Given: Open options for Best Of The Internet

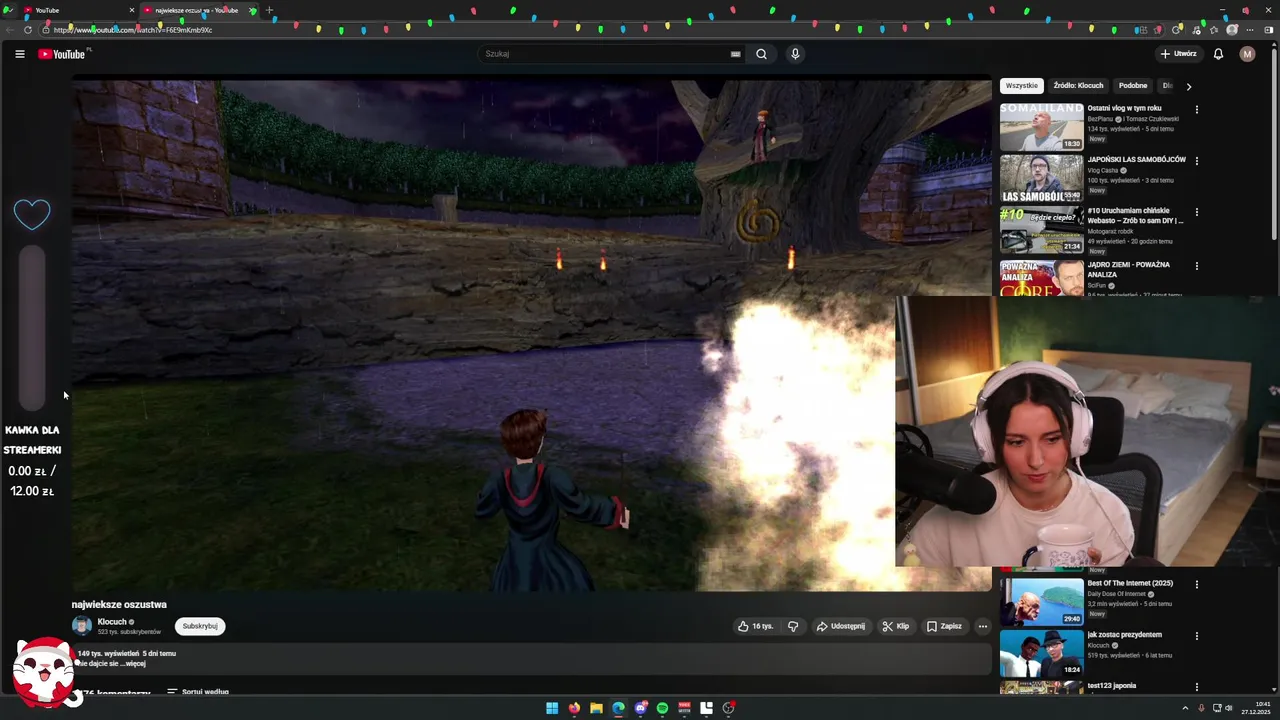Looking at the screenshot, I should coord(1196,584).
